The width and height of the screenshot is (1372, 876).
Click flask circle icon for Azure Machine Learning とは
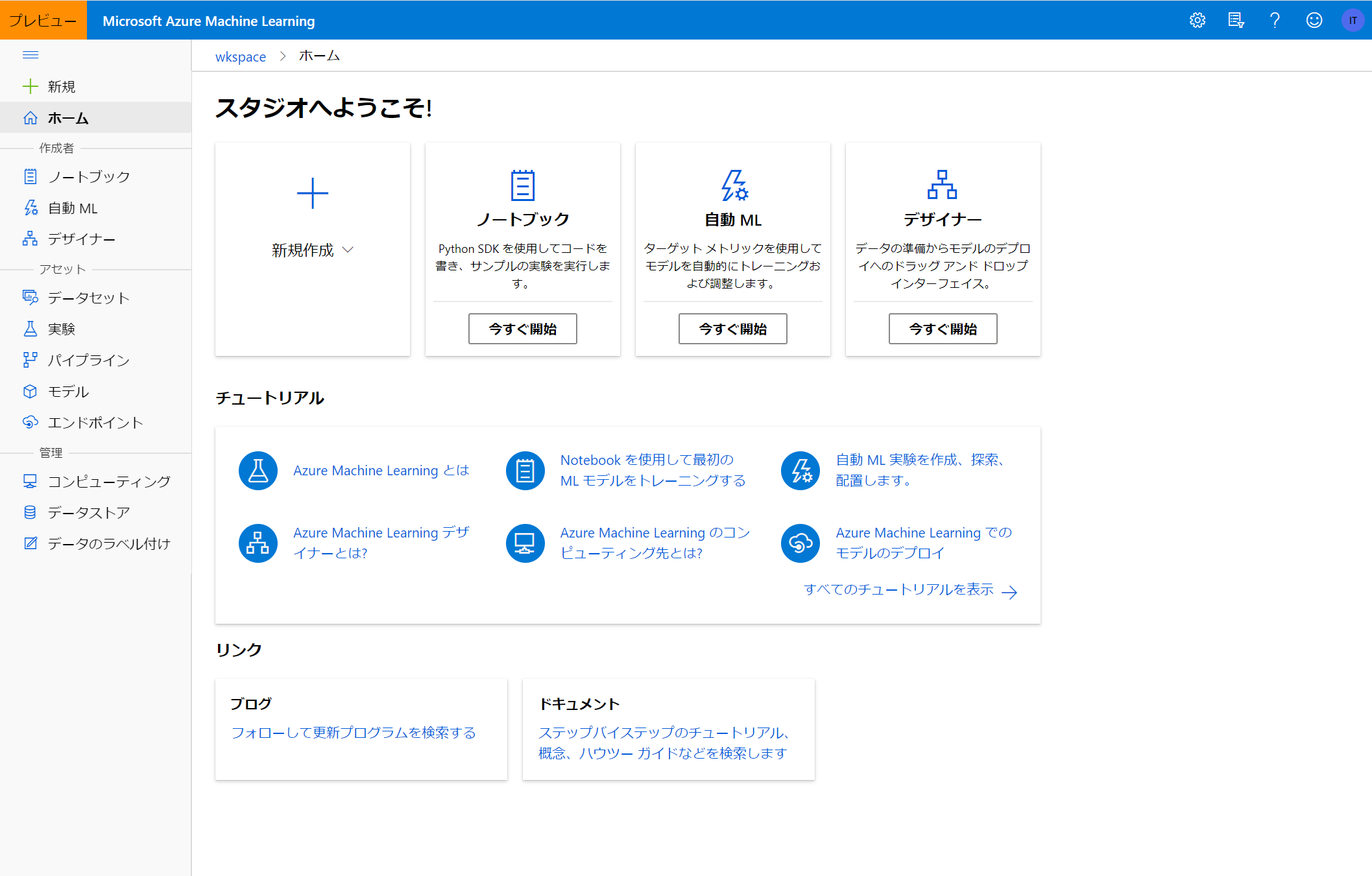pyautogui.click(x=258, y=470)
